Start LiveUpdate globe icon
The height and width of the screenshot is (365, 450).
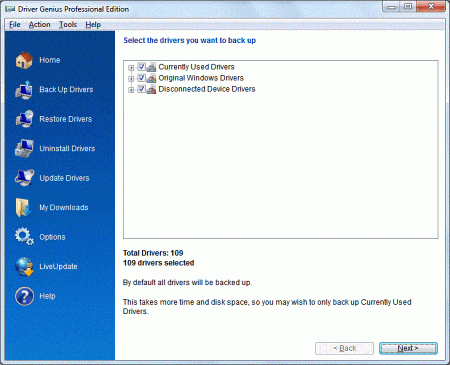coord(24,266)
